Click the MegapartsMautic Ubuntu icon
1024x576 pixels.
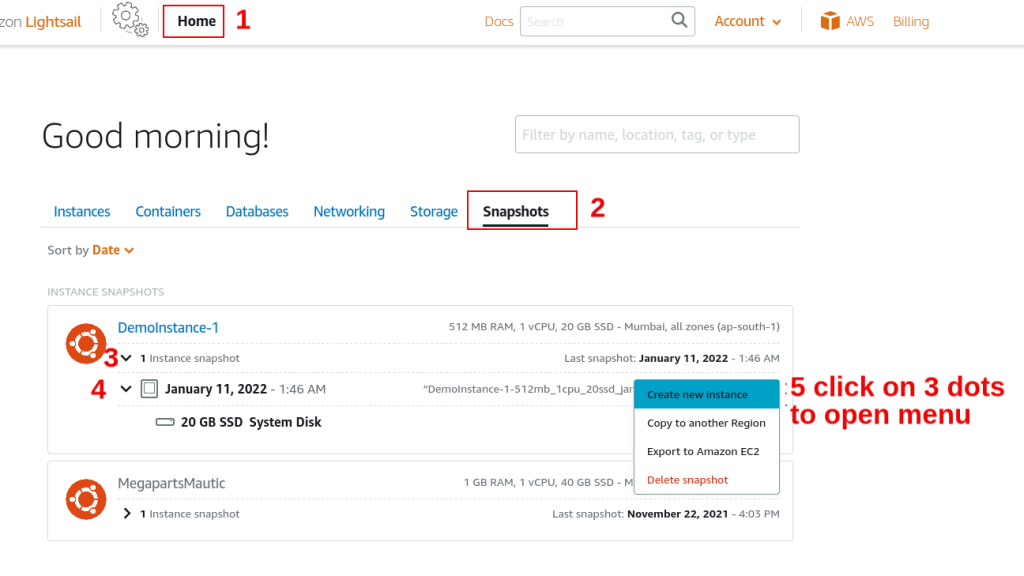pyautogui.click(x=86, y=500)
